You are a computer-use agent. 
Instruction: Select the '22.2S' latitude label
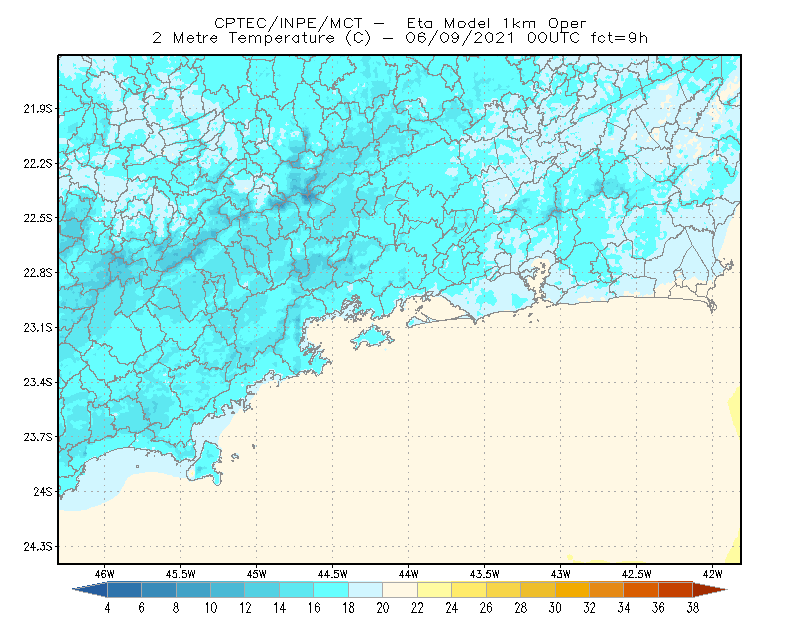coord(37,163)
